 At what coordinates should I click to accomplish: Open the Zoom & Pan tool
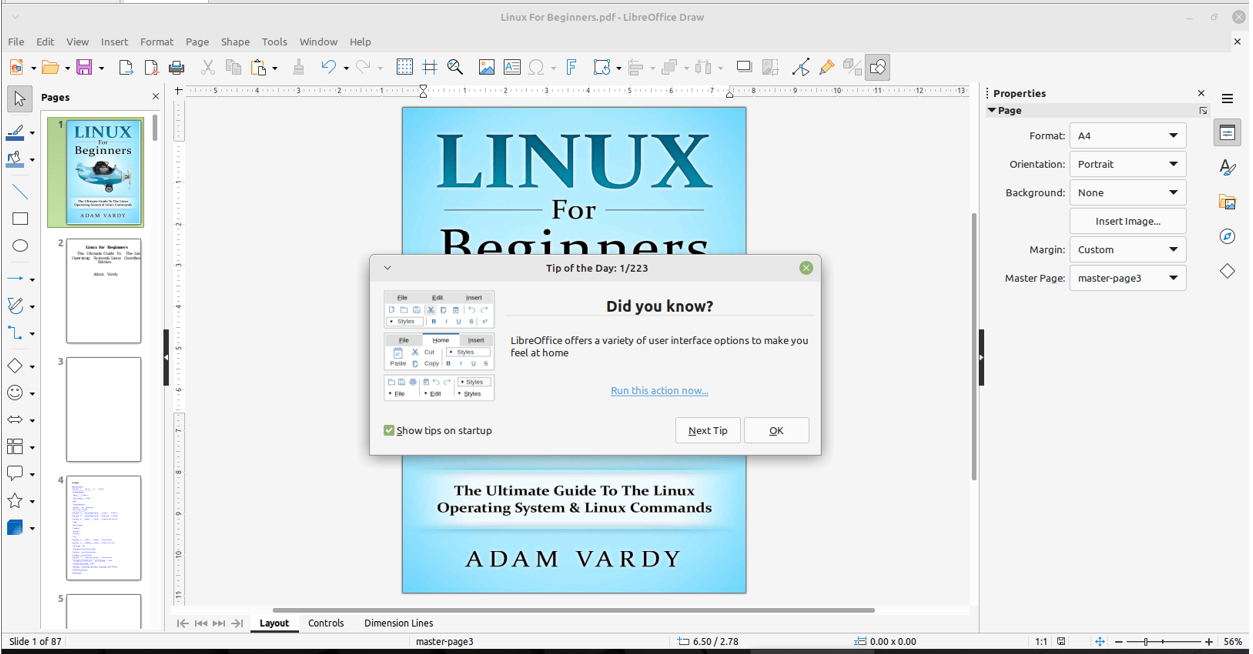coord(455,67)
